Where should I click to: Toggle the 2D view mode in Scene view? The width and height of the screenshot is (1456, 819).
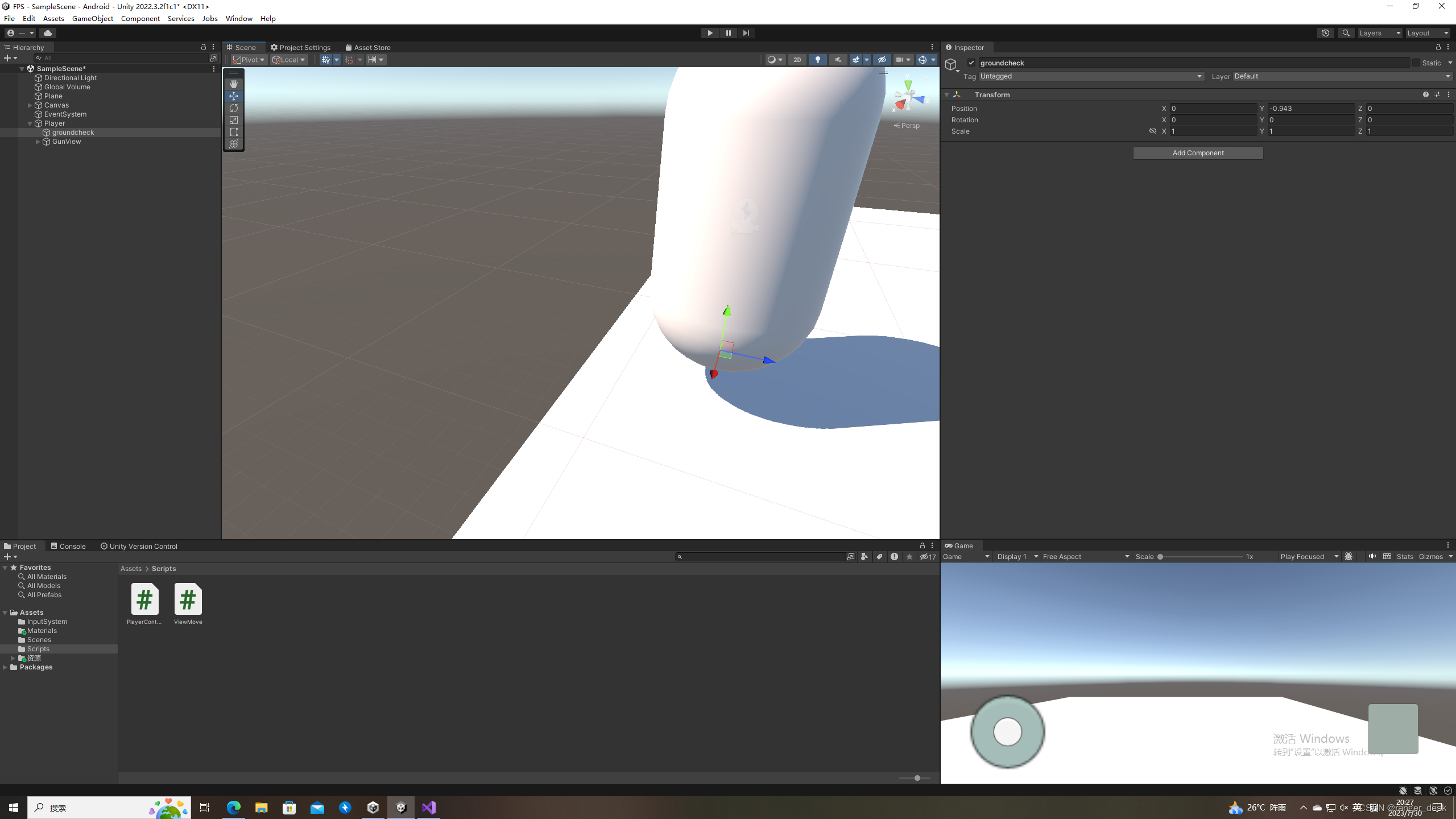click(x=797, y=59)
